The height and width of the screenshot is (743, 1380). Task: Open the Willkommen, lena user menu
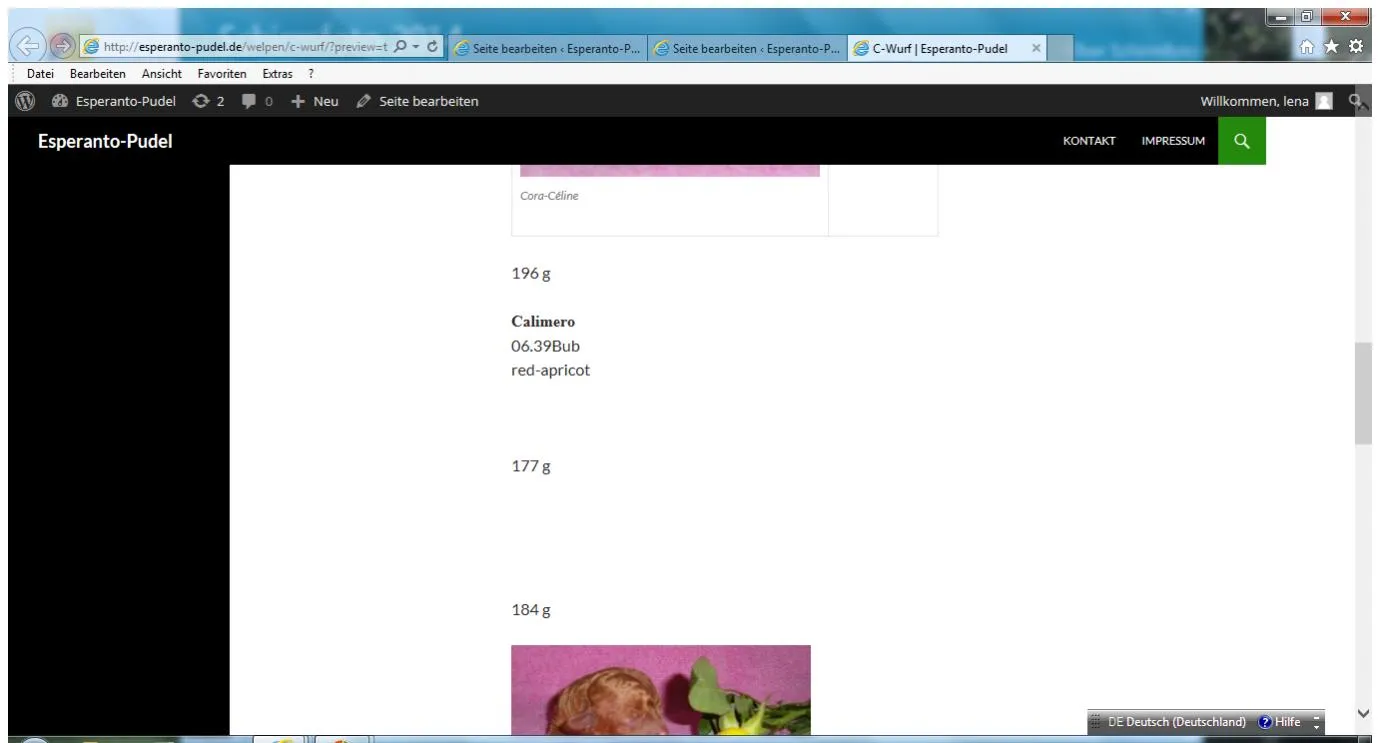point(1266,101)
